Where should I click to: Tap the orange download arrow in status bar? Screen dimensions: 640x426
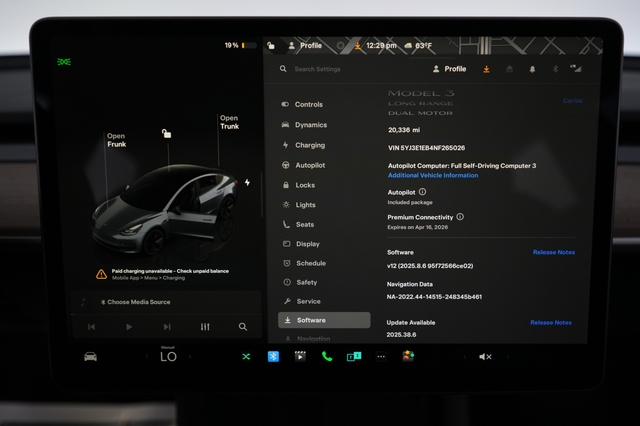pyautogui.click(x=358, y=46)
